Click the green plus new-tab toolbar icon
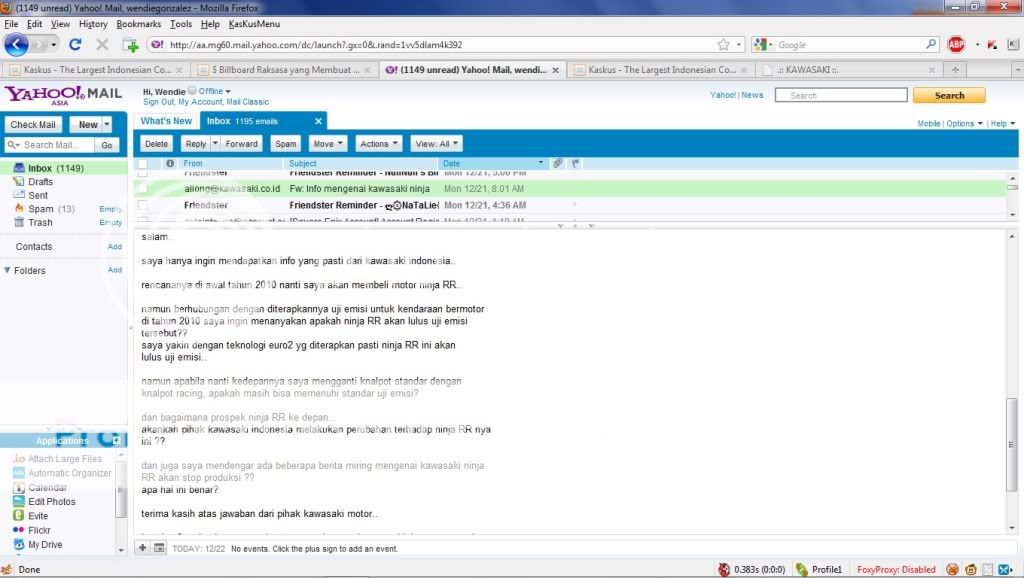This screenshot has height=578, width=1024. [131, 45]
